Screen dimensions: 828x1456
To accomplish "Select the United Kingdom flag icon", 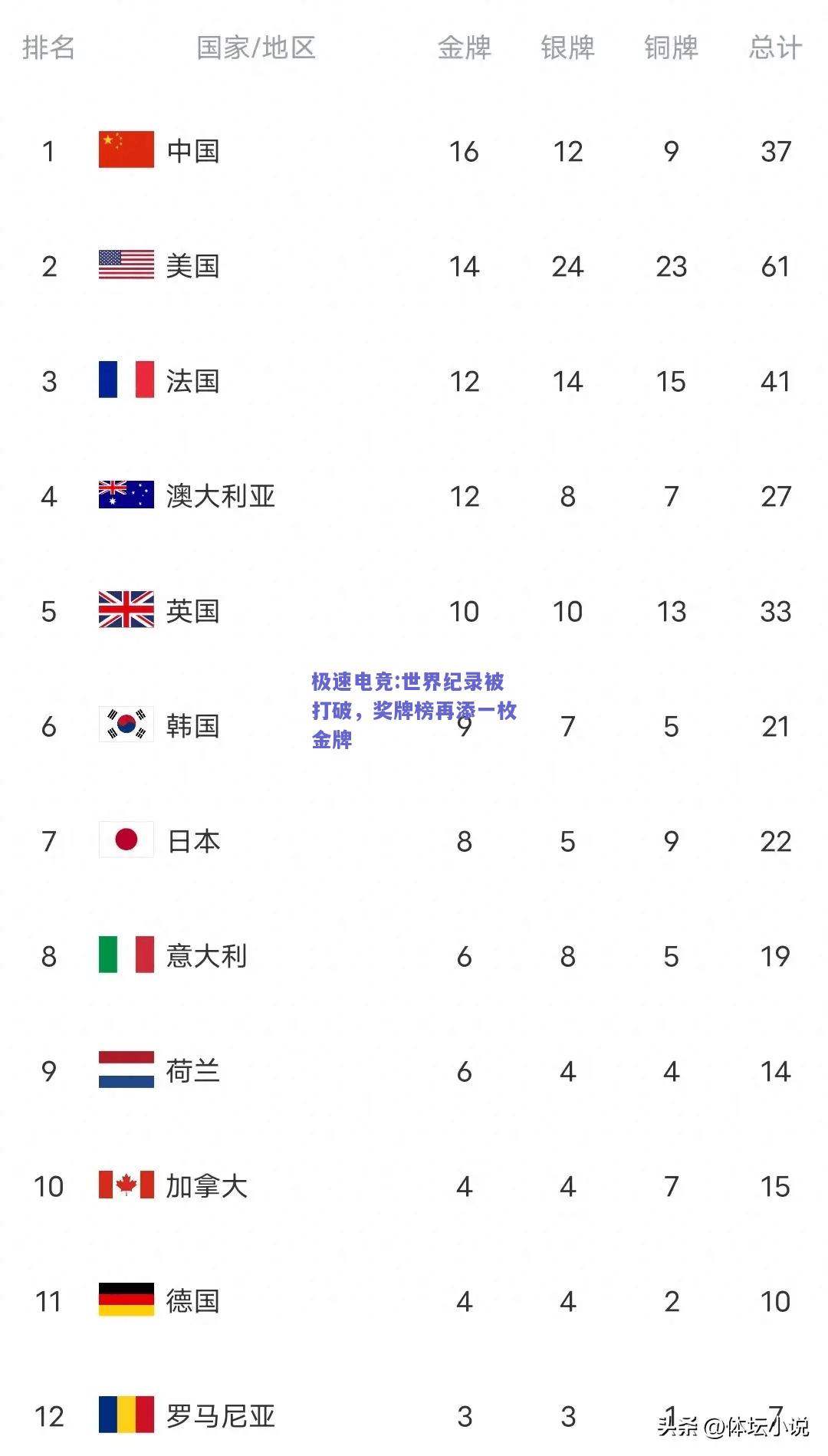I will coord(127,610).
